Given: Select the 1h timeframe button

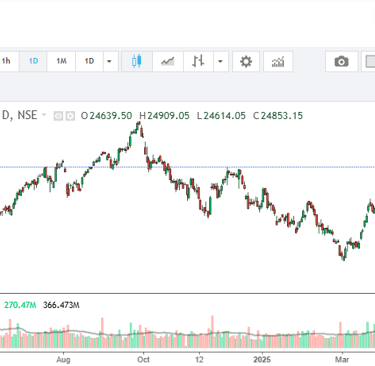Looking at the screenshot, I should click(x=7, y=61).
